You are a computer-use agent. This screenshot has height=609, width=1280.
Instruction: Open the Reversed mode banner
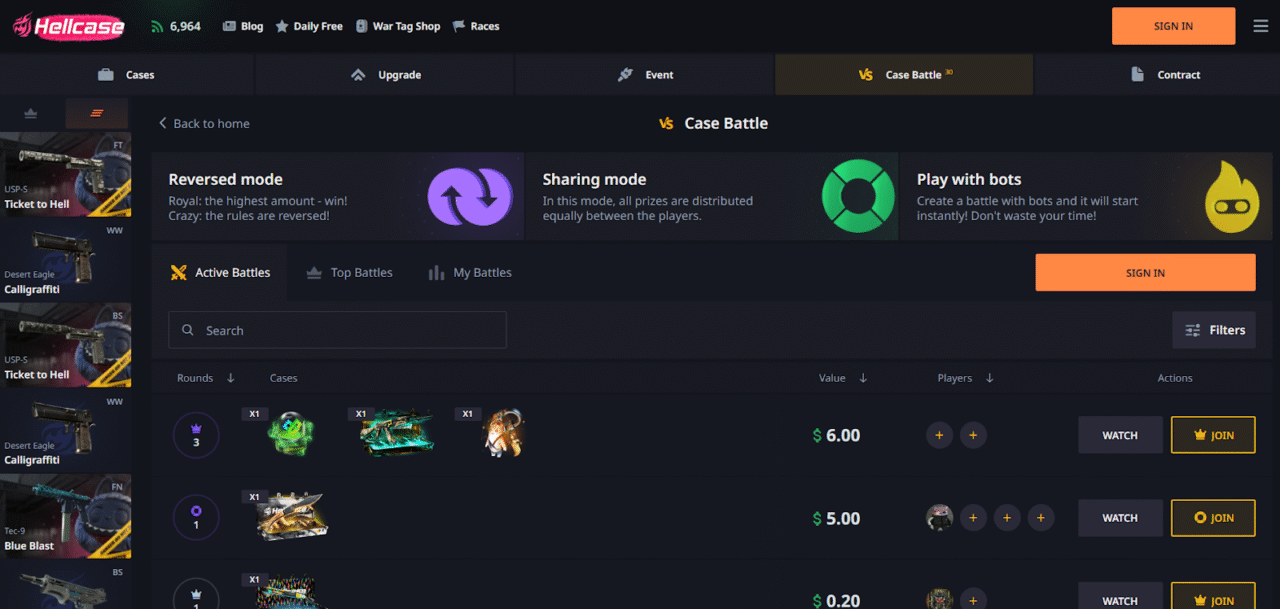tap(337, 196)
